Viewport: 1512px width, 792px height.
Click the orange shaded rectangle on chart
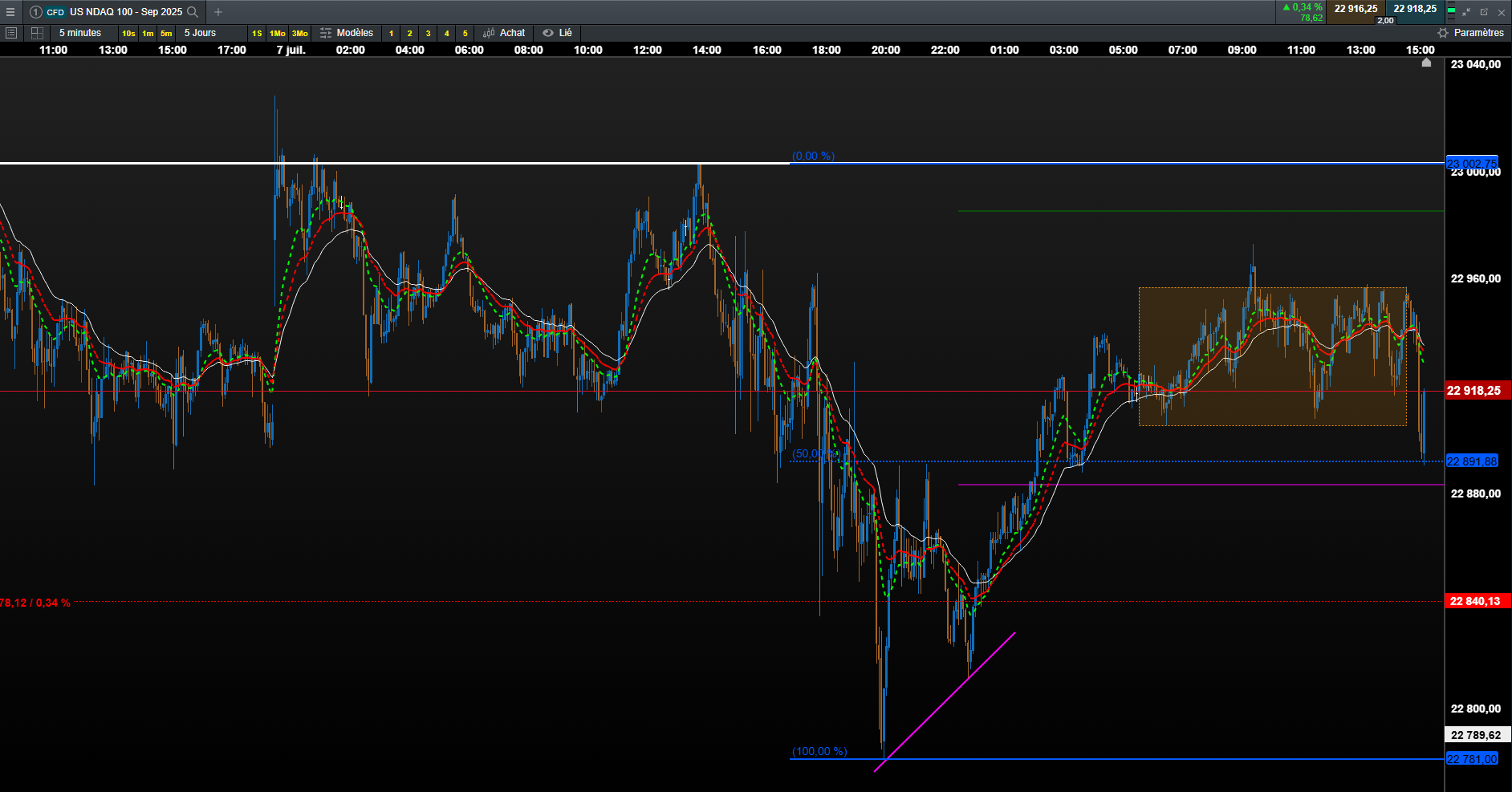click(x=1272, y=356)
